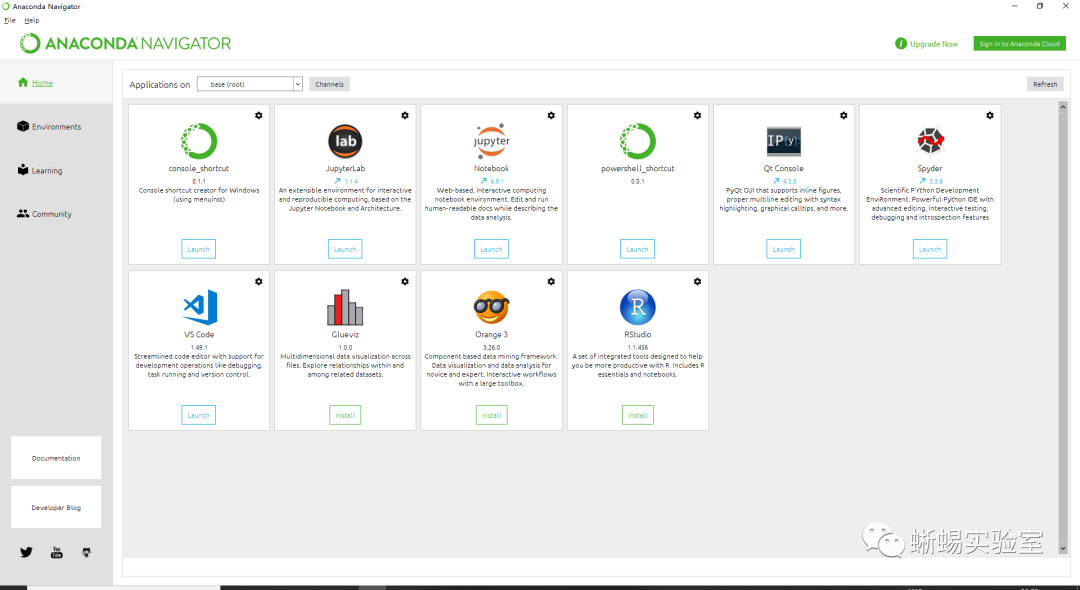The height and width of the screenshot is (590, 1080).
Task: Open the Qt Console gear options
Action: (x=844, y=116)
